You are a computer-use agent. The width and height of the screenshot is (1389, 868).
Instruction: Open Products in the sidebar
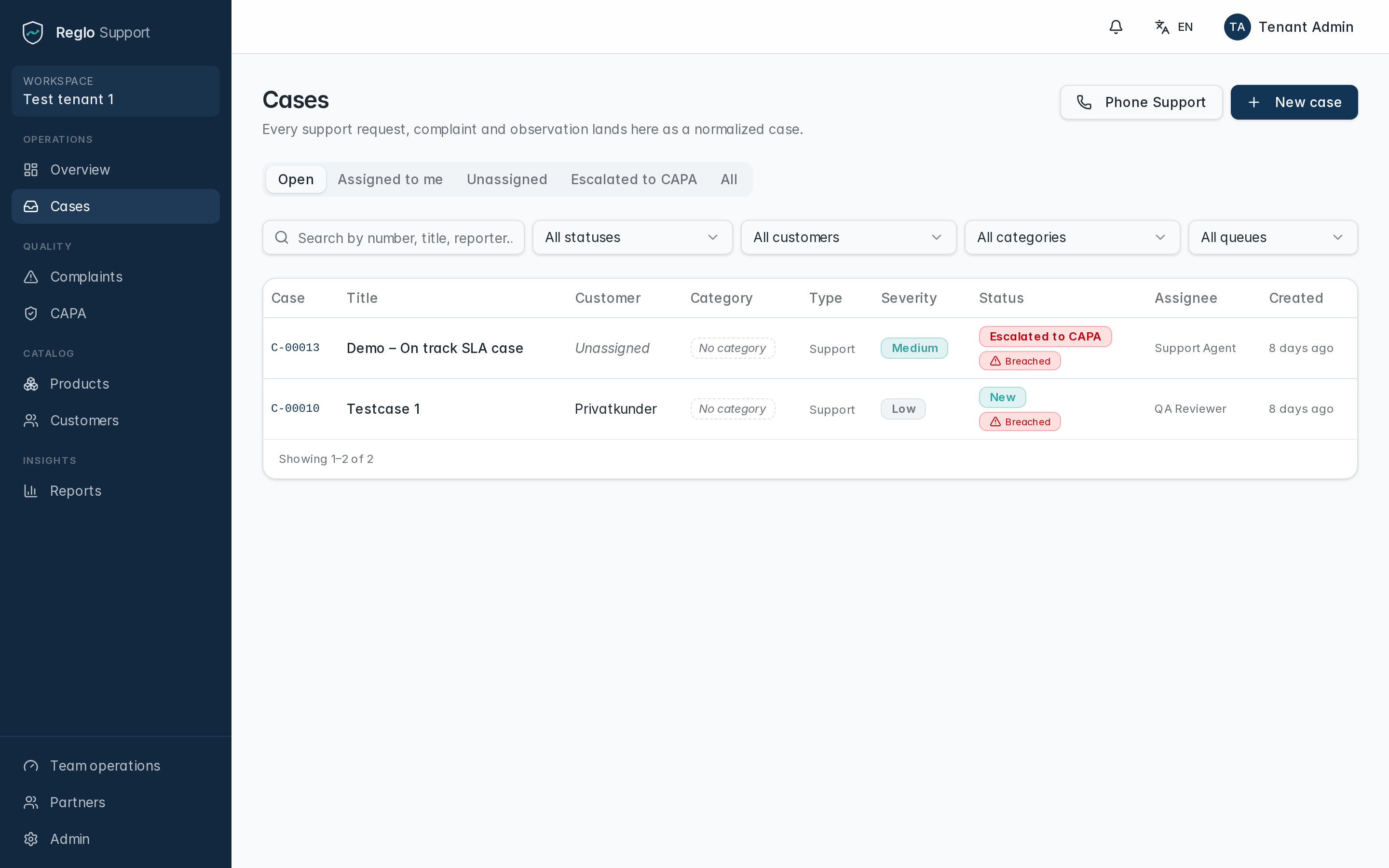point(115,384)
